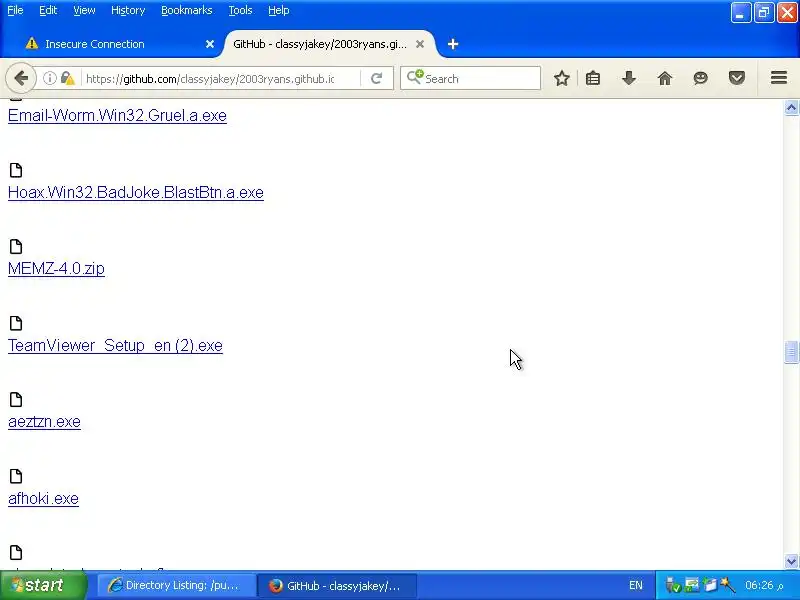Click the taskbar clock showing 06:26

coord(763,586)
